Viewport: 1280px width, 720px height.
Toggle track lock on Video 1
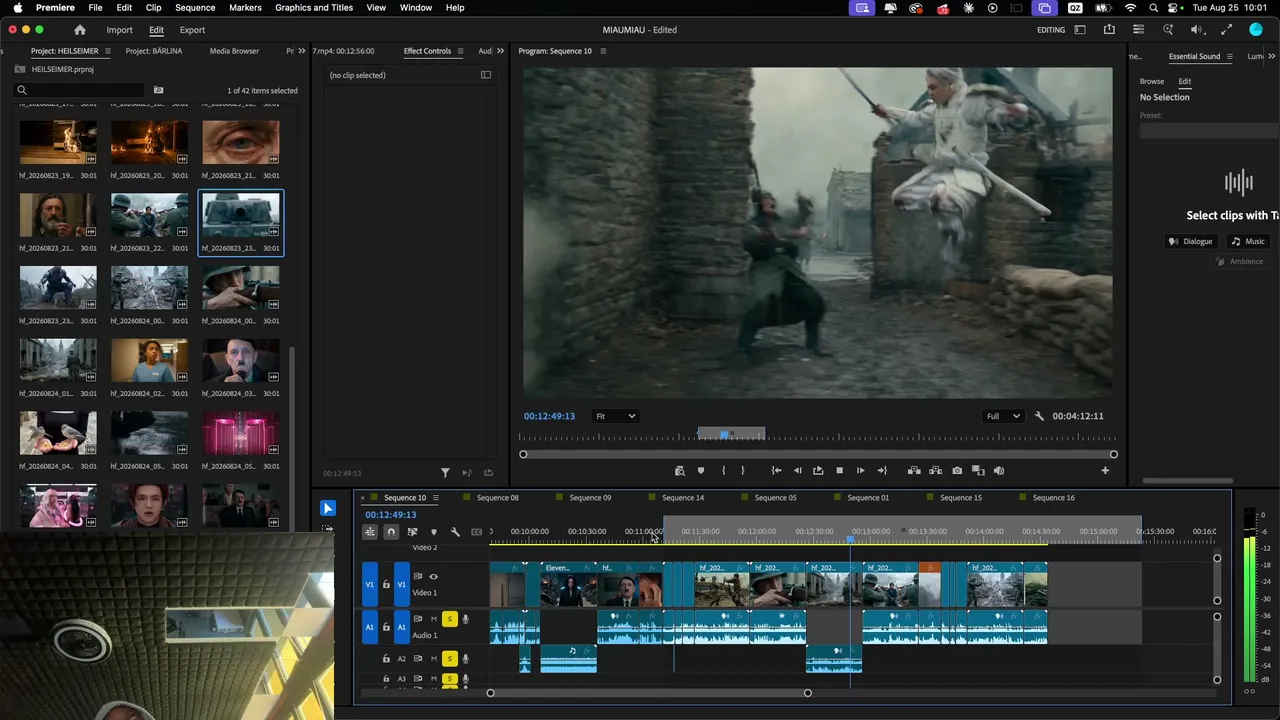click(386, 584)
